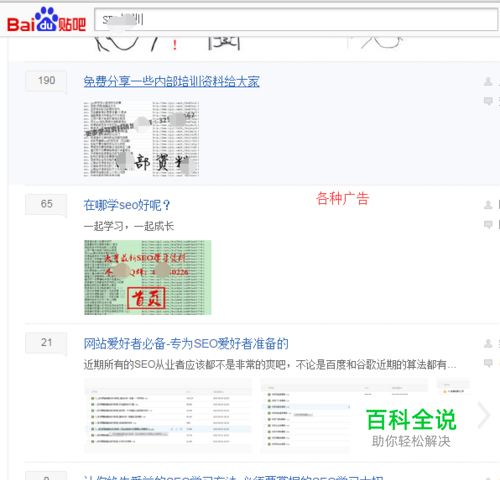
Task: Click author icon of the 190-reply post
Action: point(488,81)
